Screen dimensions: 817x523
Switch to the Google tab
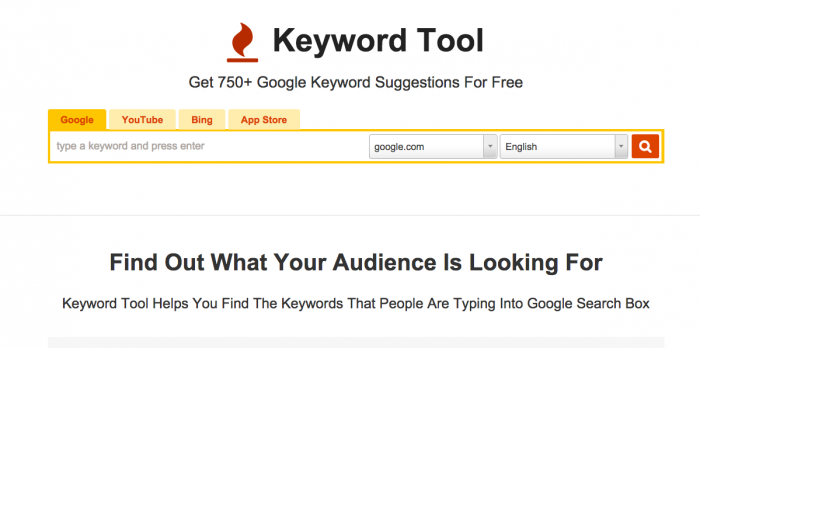[77, 120]
